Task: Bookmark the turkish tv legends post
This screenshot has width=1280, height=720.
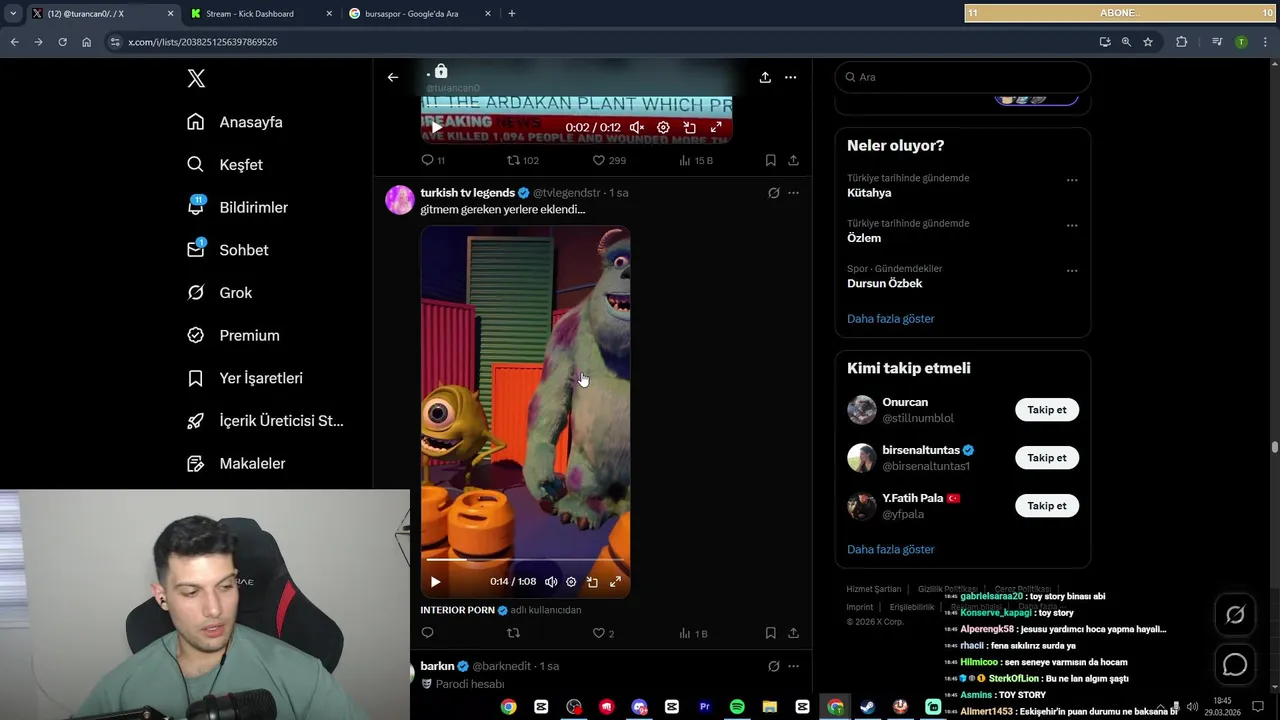Action: pos(770,633)
